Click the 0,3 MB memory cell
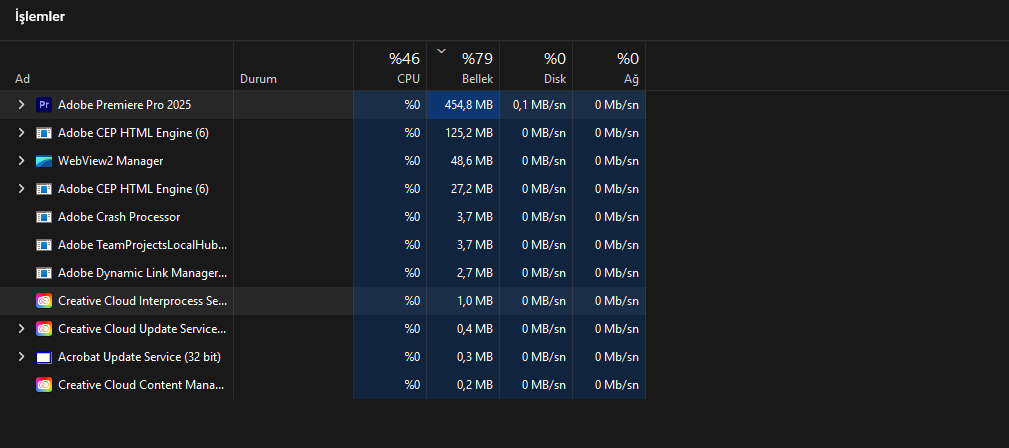 click(463, 357)
